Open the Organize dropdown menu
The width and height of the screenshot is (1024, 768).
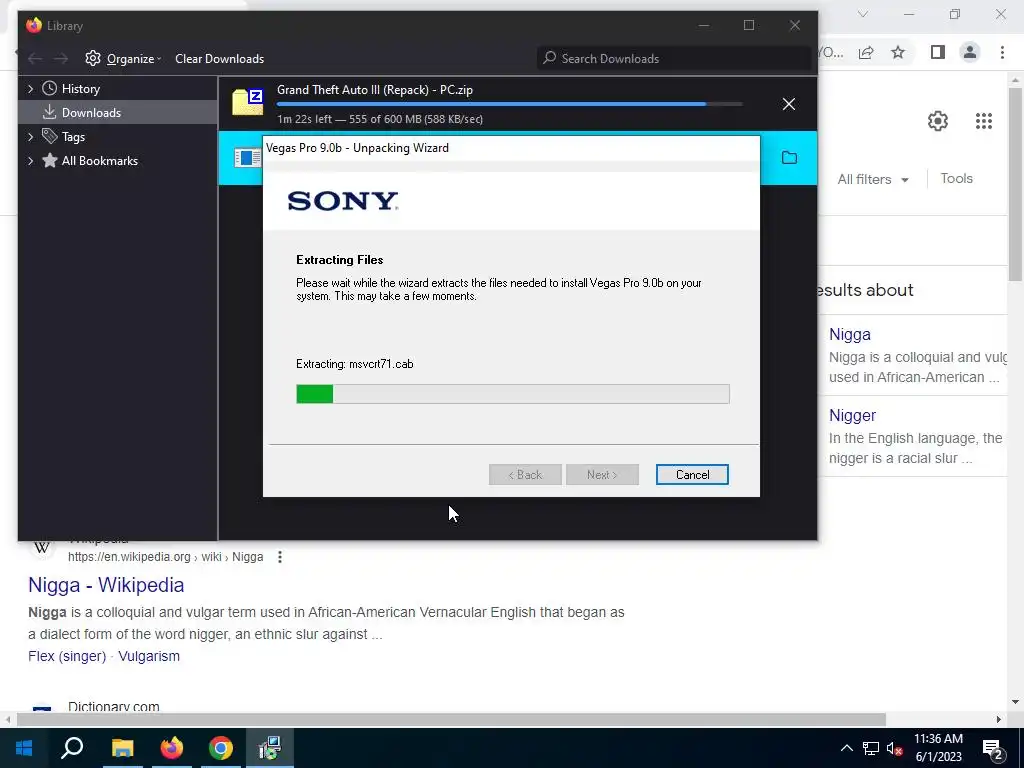[x=134, y=59]
